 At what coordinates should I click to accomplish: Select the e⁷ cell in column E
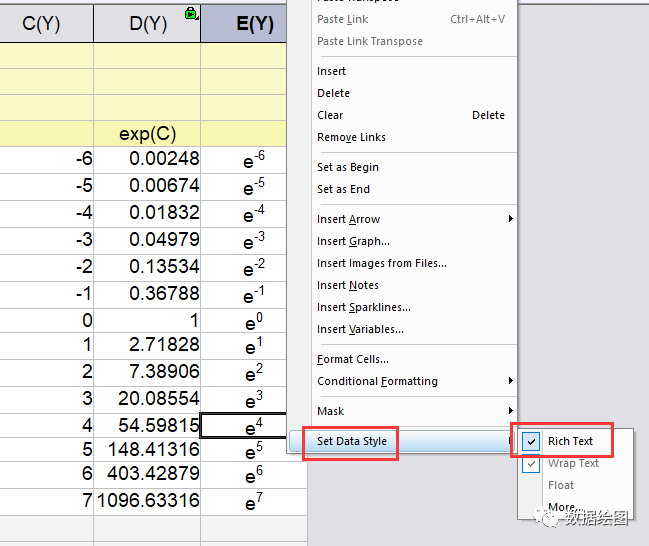(254, 501)
